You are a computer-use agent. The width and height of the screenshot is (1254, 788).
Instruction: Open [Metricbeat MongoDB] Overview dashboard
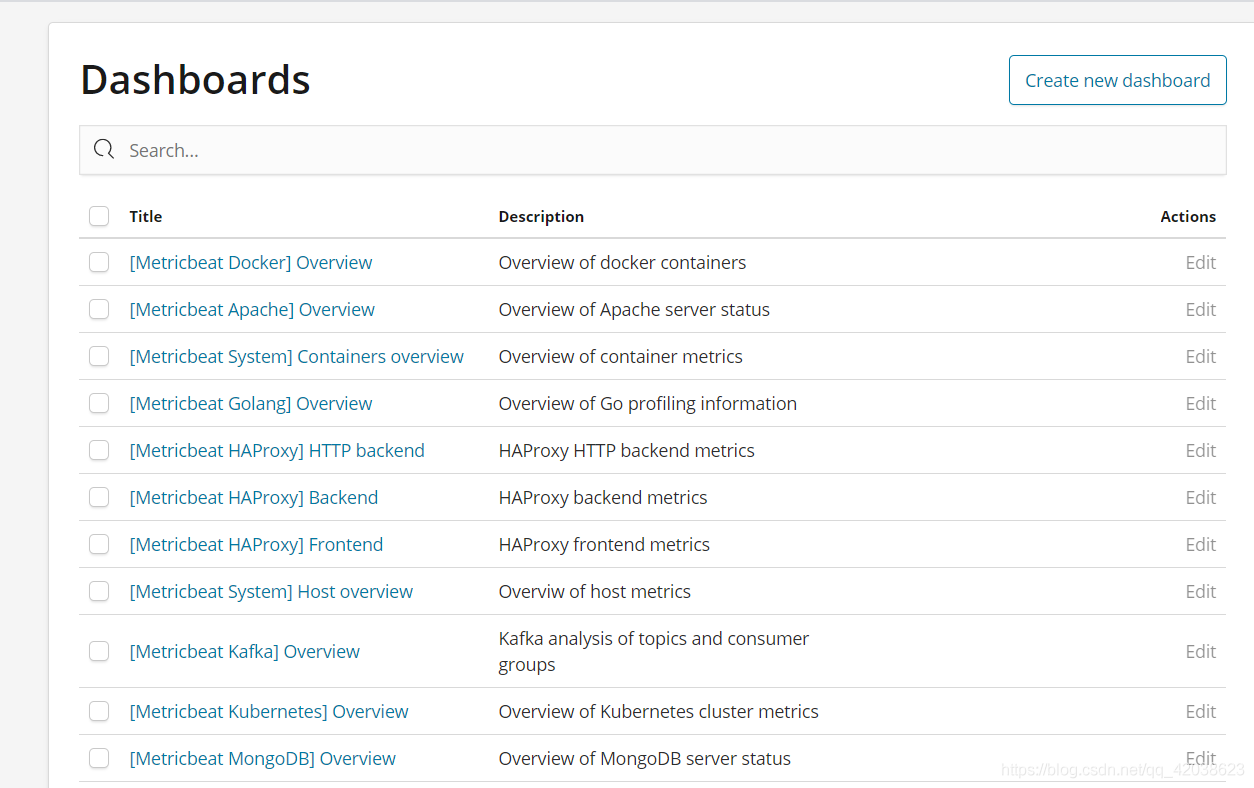pos(263,758)
